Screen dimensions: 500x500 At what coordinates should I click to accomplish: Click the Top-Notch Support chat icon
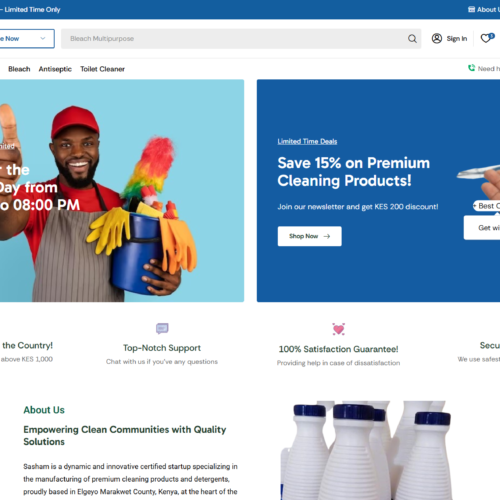(162, 328)
